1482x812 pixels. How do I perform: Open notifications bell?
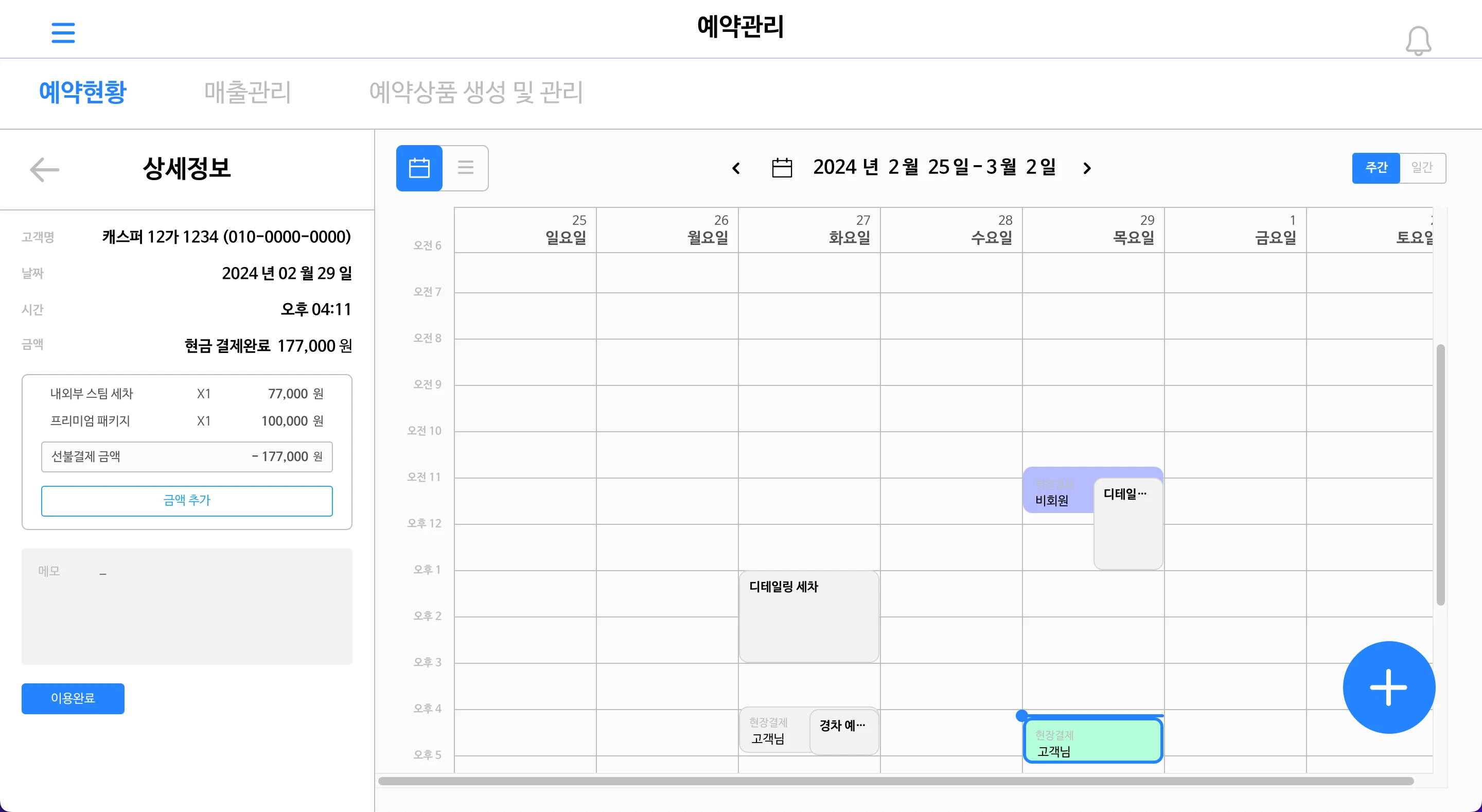click(1418, 40)
